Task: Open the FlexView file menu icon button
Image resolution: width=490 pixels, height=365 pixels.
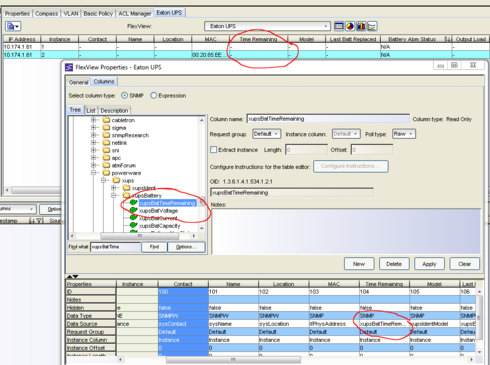Action: pos(13,26)
